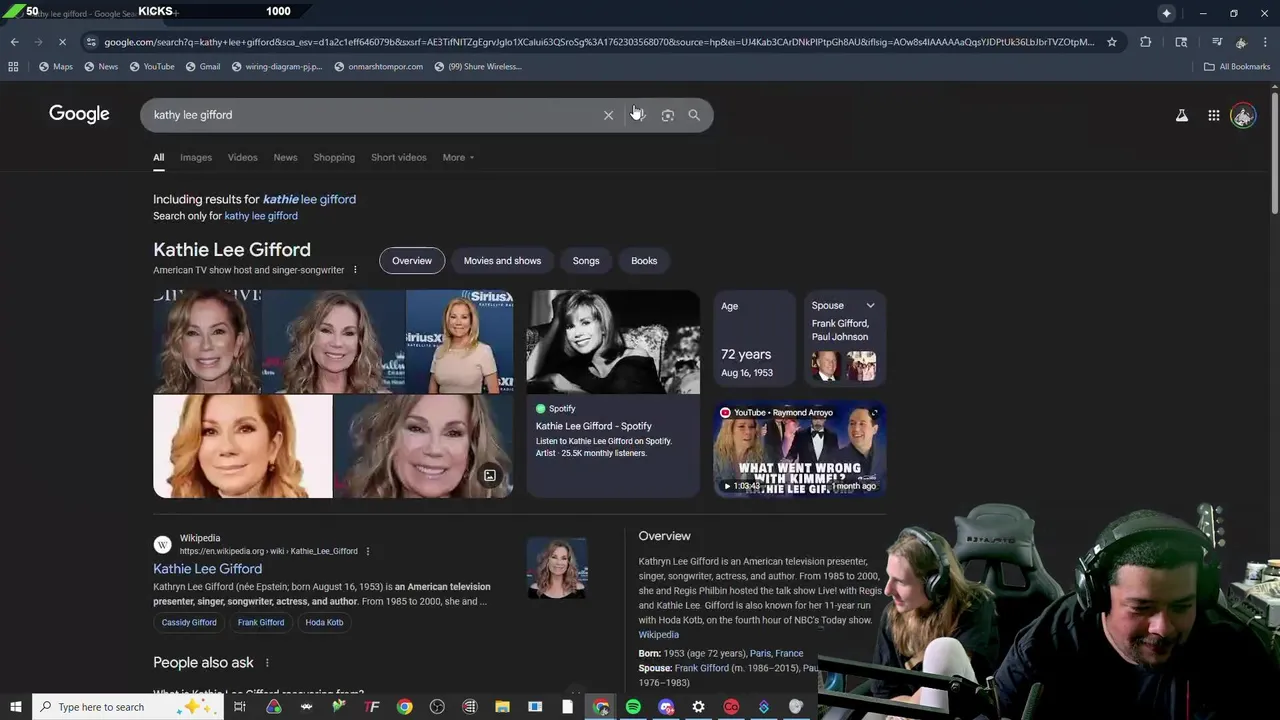This screenshot has height=720, width=1280.
Task: Open People also ask options menu
Action: click(267, 663)
